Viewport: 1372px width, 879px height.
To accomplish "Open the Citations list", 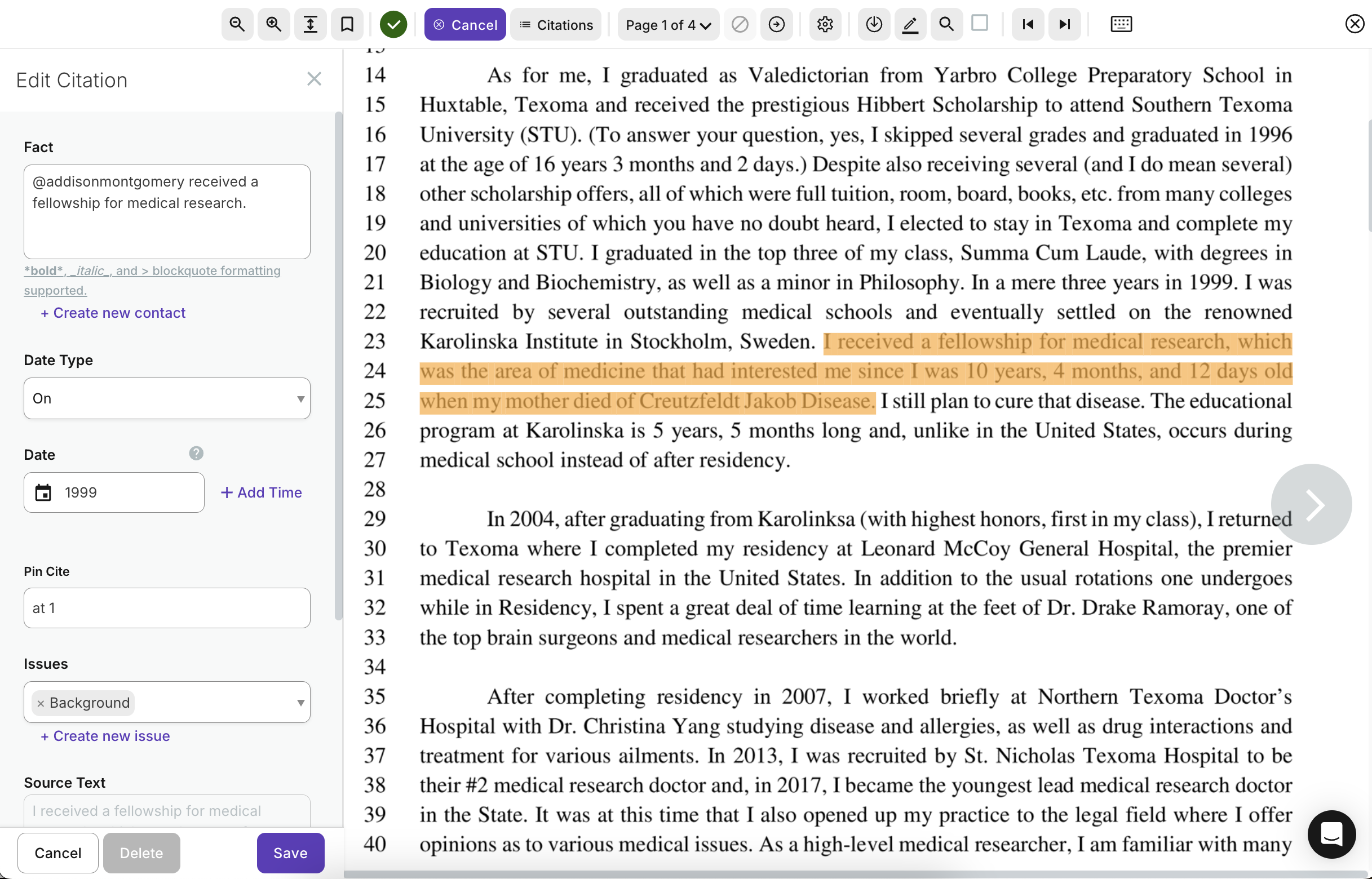I will click(556, 25).
